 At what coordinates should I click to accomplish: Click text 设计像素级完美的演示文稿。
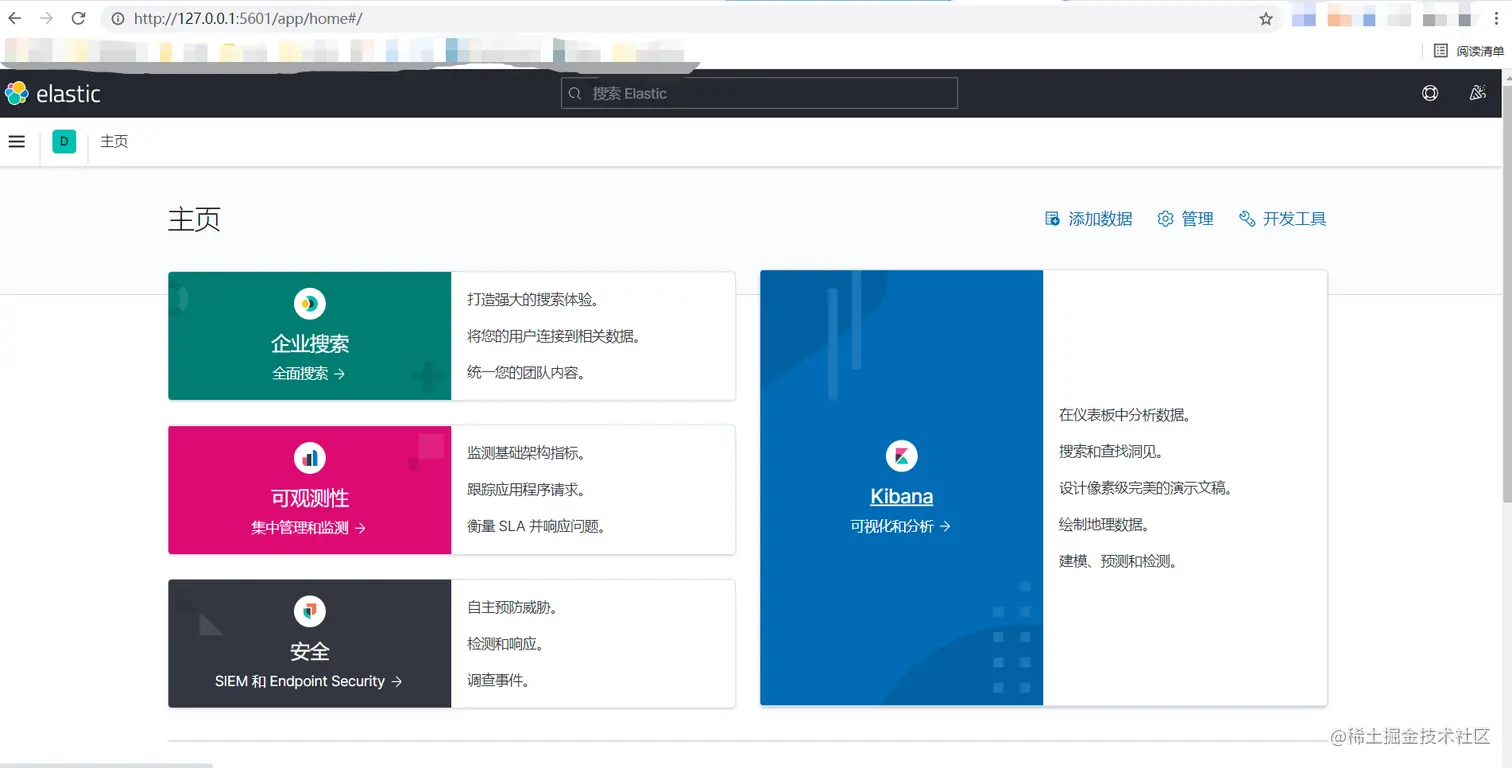point(1146,488)
